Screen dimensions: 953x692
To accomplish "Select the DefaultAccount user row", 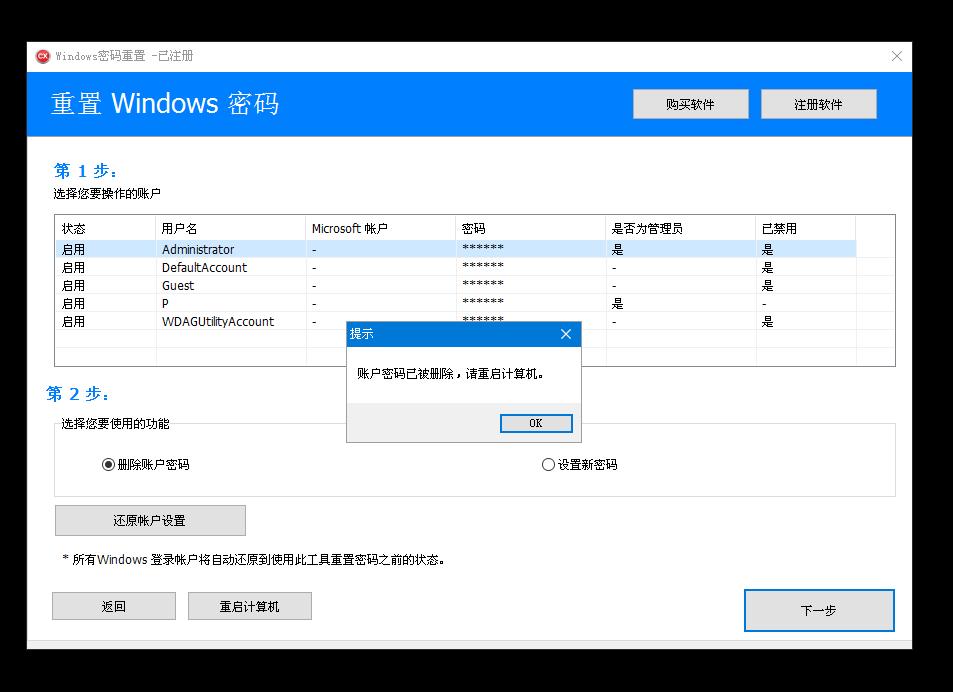I will click(x=456, y=267).
